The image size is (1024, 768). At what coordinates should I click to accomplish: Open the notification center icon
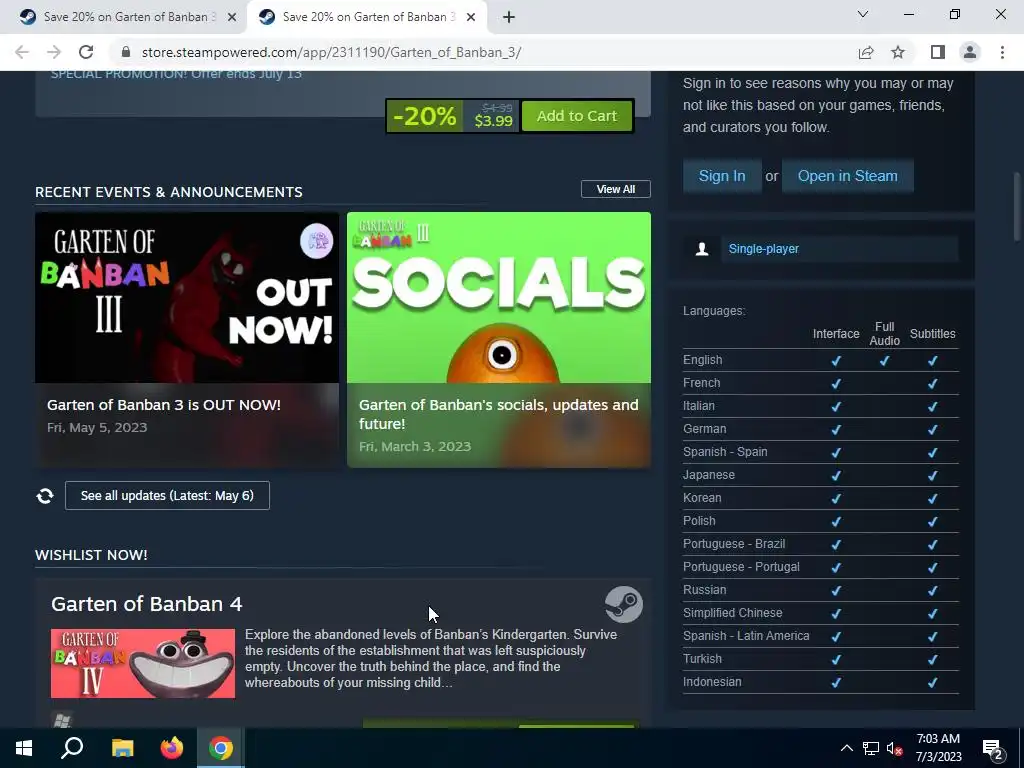tap(993, 749)
